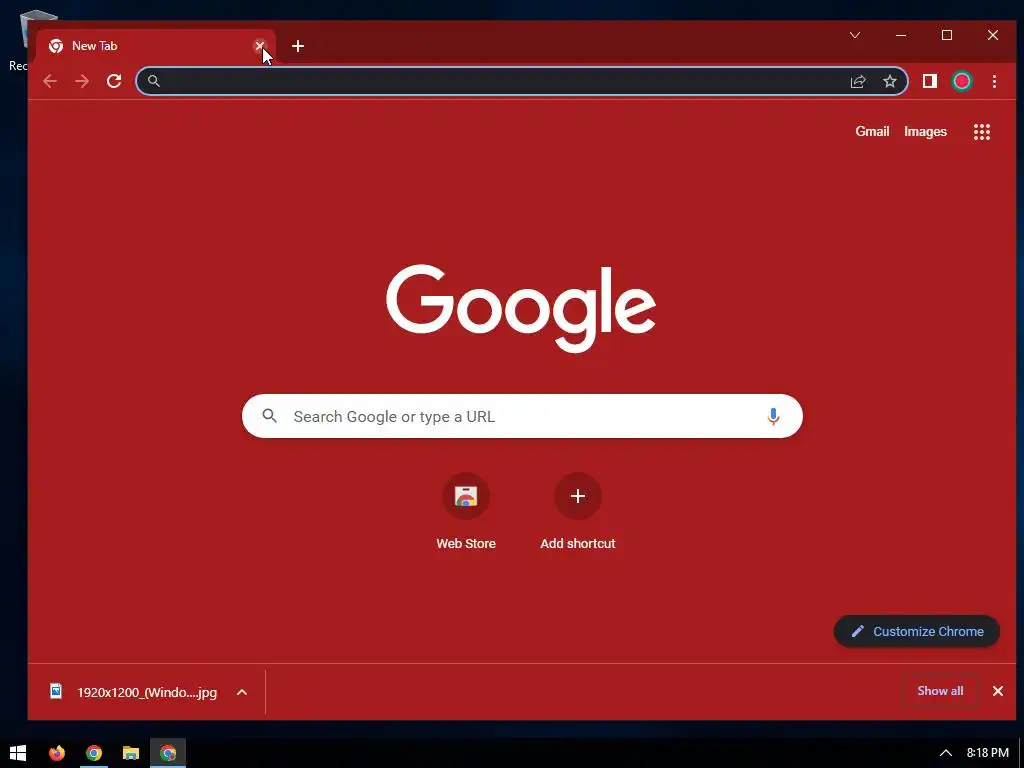Open the tab search chevron
This screenshot has height=768, width=1024.
(854, 35)
